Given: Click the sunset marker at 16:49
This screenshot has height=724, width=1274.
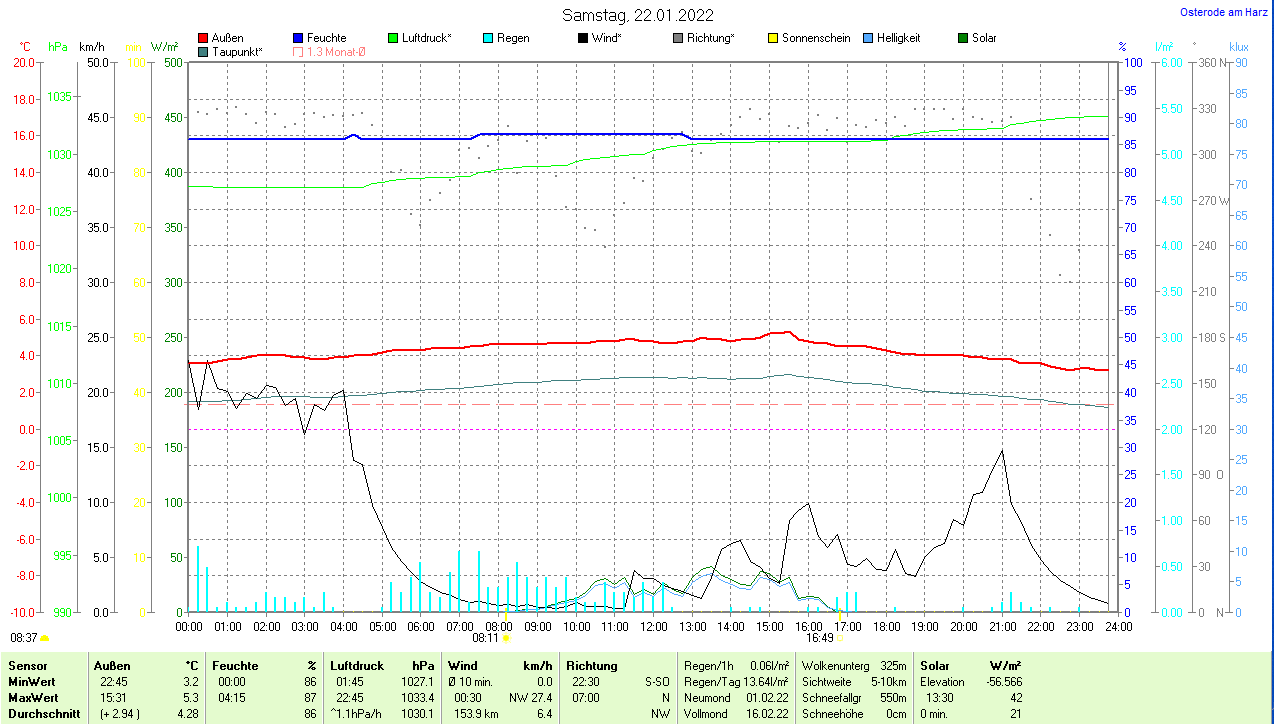Looking at the screenshot, I should click(840, 637).
